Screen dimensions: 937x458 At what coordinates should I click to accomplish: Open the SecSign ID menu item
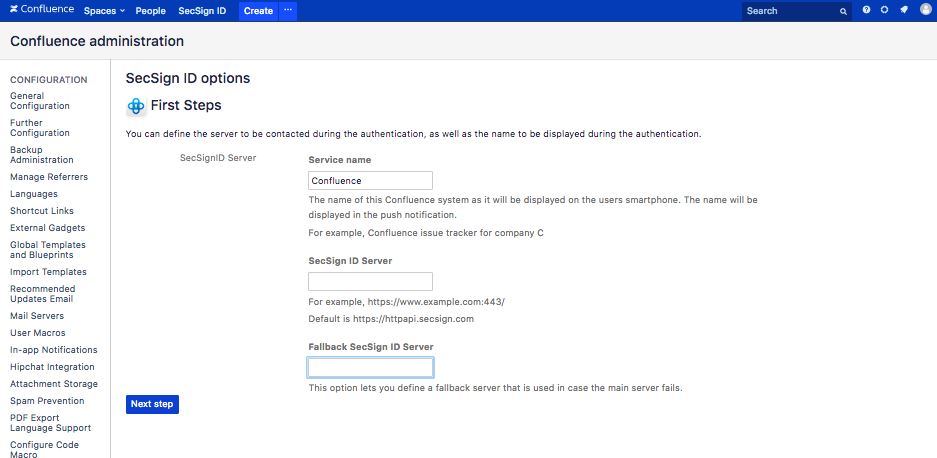[x=202, y=11]
